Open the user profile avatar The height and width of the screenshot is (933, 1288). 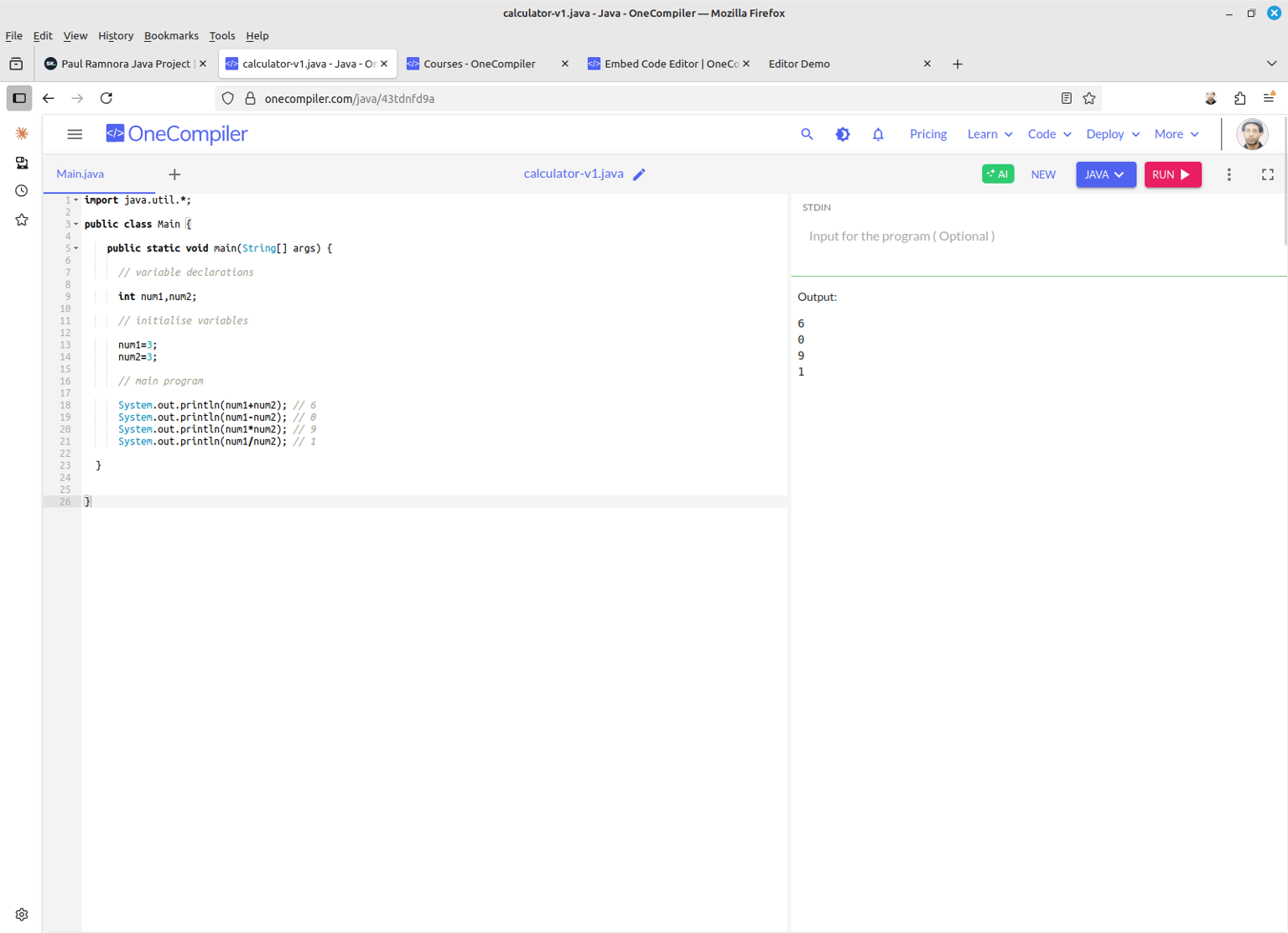[x=1252, y=134]
